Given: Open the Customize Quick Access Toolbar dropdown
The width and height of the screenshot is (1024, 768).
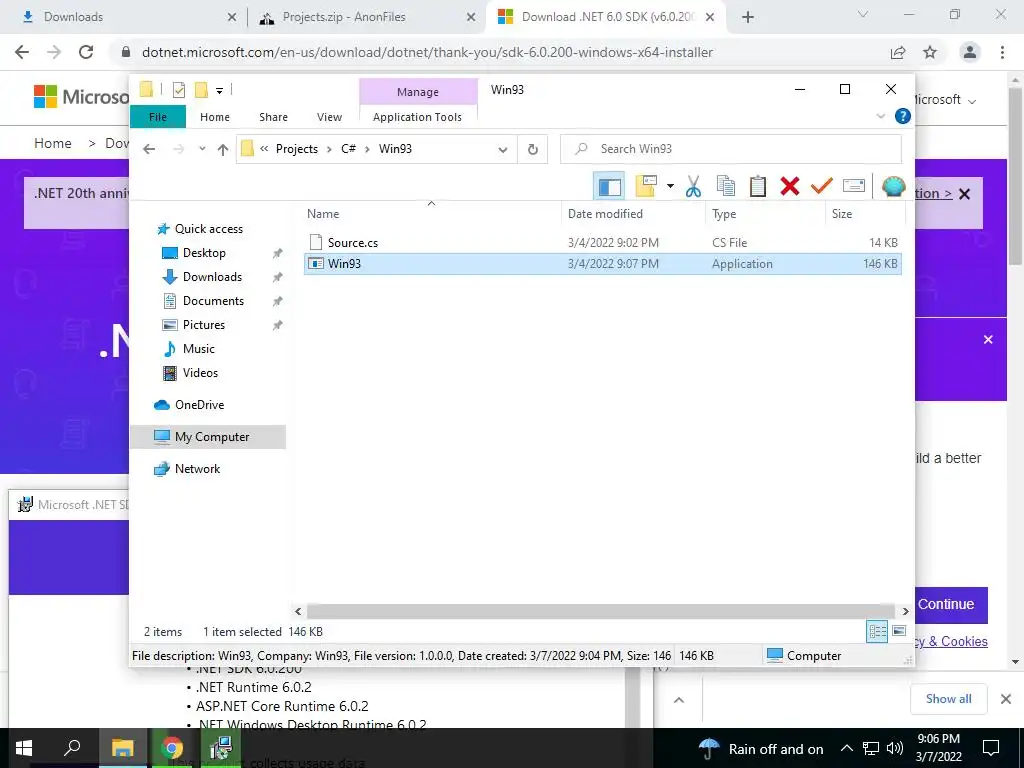Looking at the screenshot, I should [x=219, y=91].
